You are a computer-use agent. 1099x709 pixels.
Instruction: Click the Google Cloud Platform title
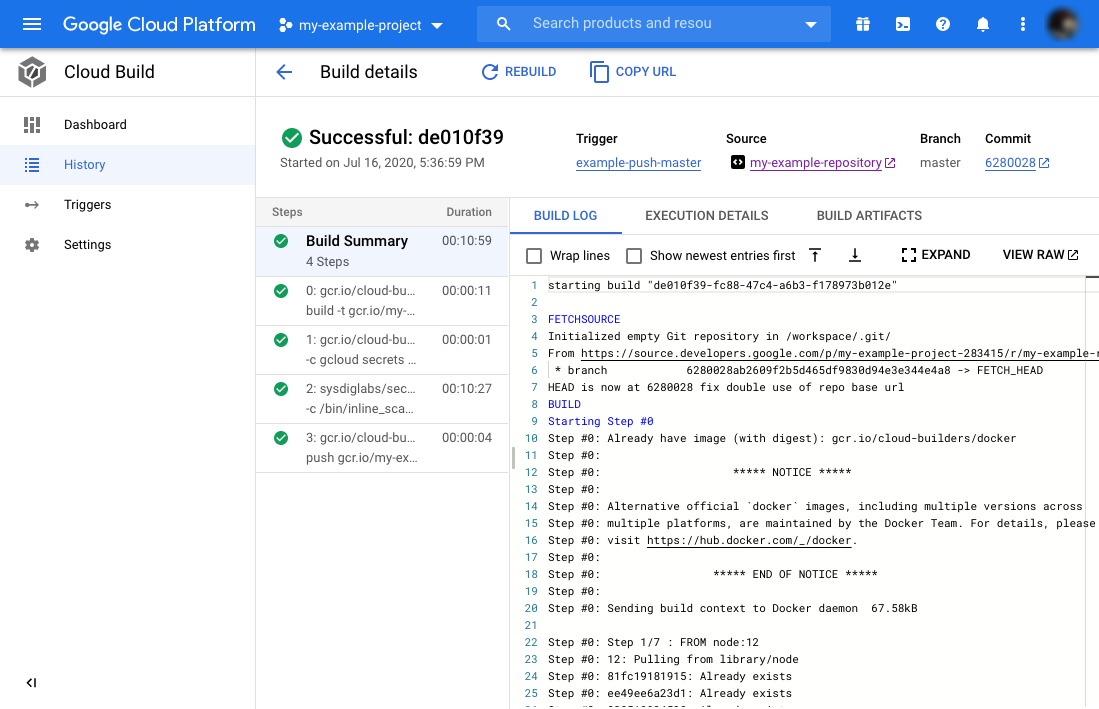point(159,25)
